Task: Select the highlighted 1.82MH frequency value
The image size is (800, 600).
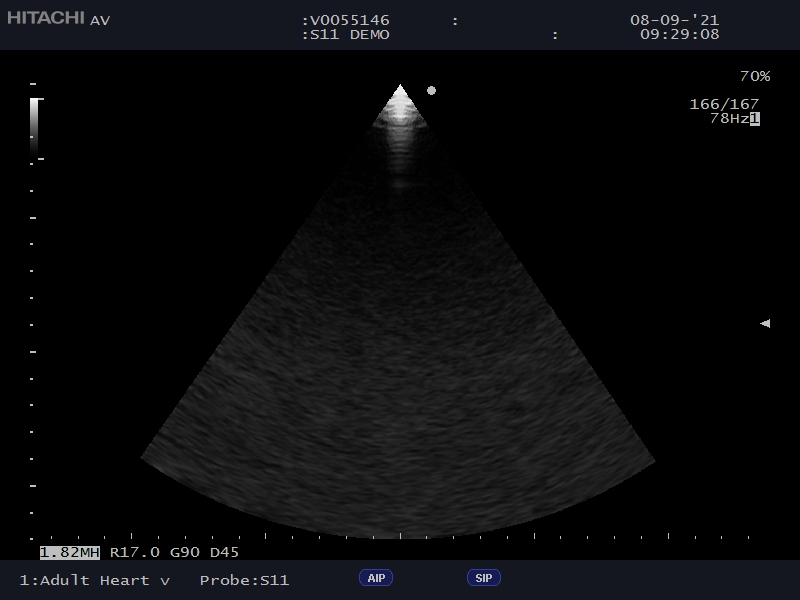Action: (70, 552)
